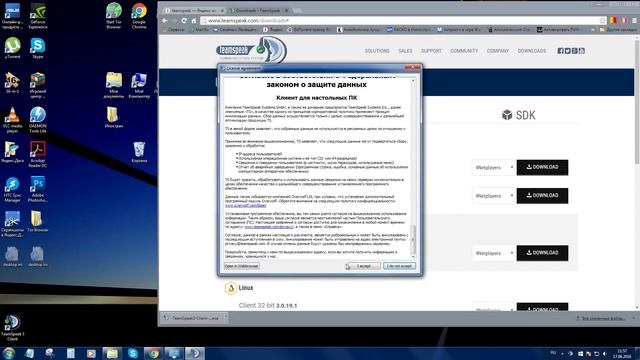Select the TeamSpeak 3 Client desktop shortcut

tap(12, 328)
